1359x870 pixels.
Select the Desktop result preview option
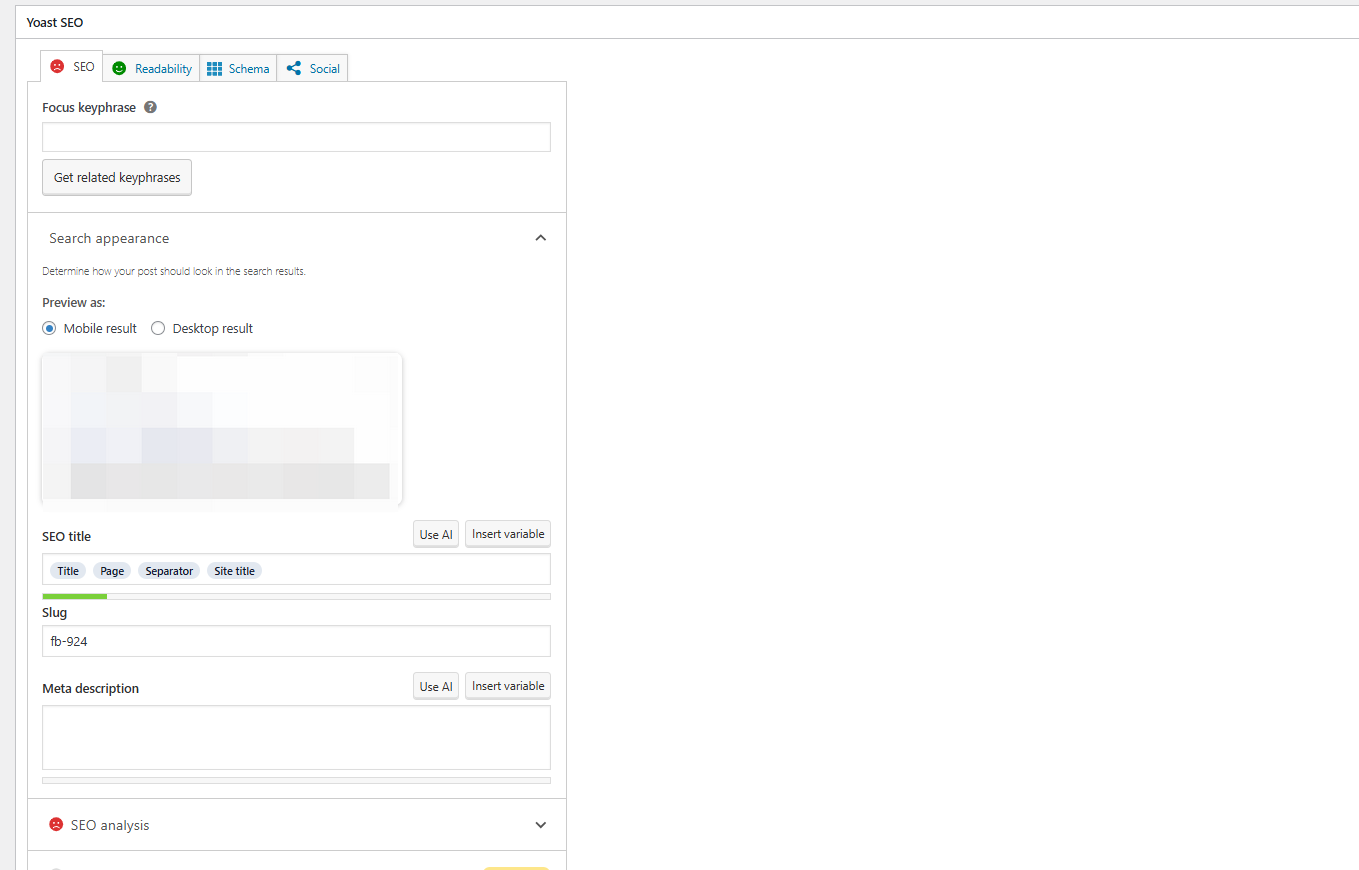tap(158, 328)
